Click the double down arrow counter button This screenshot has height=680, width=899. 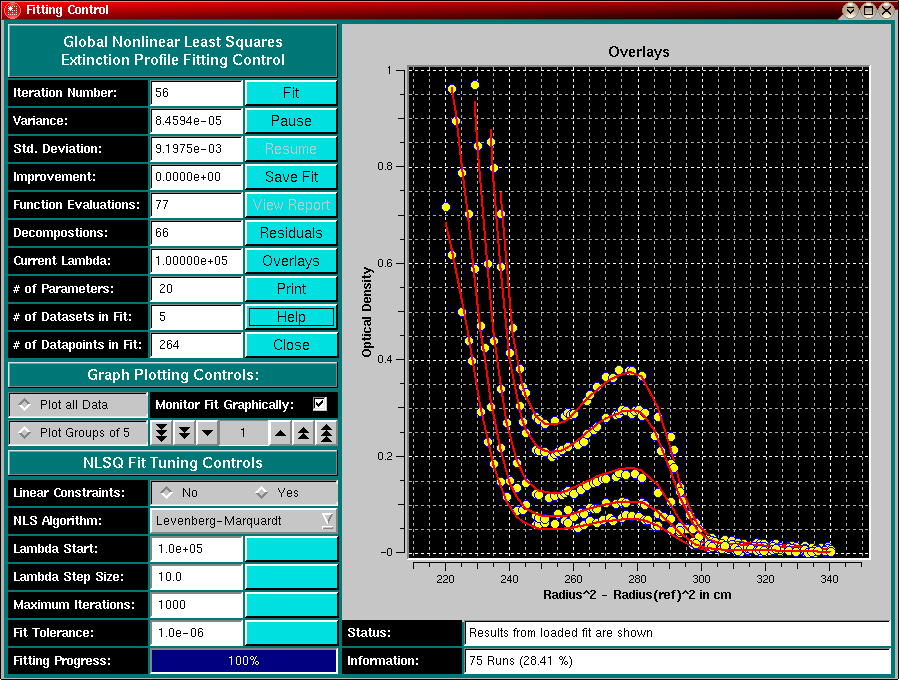[184, 433]
